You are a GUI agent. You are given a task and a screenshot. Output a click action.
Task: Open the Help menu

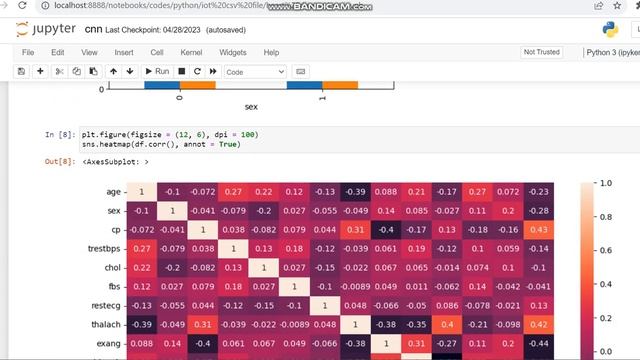pyautogui.click(x=271, y=52)
